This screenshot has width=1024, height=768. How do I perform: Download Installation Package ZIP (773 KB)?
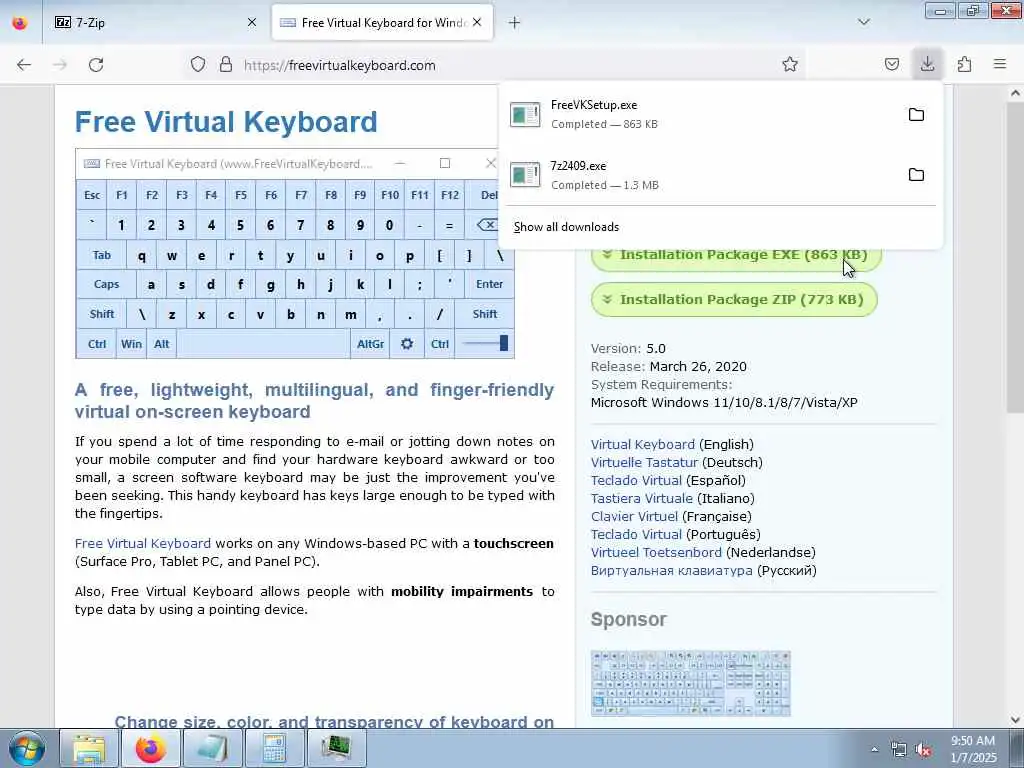[734, 299]
